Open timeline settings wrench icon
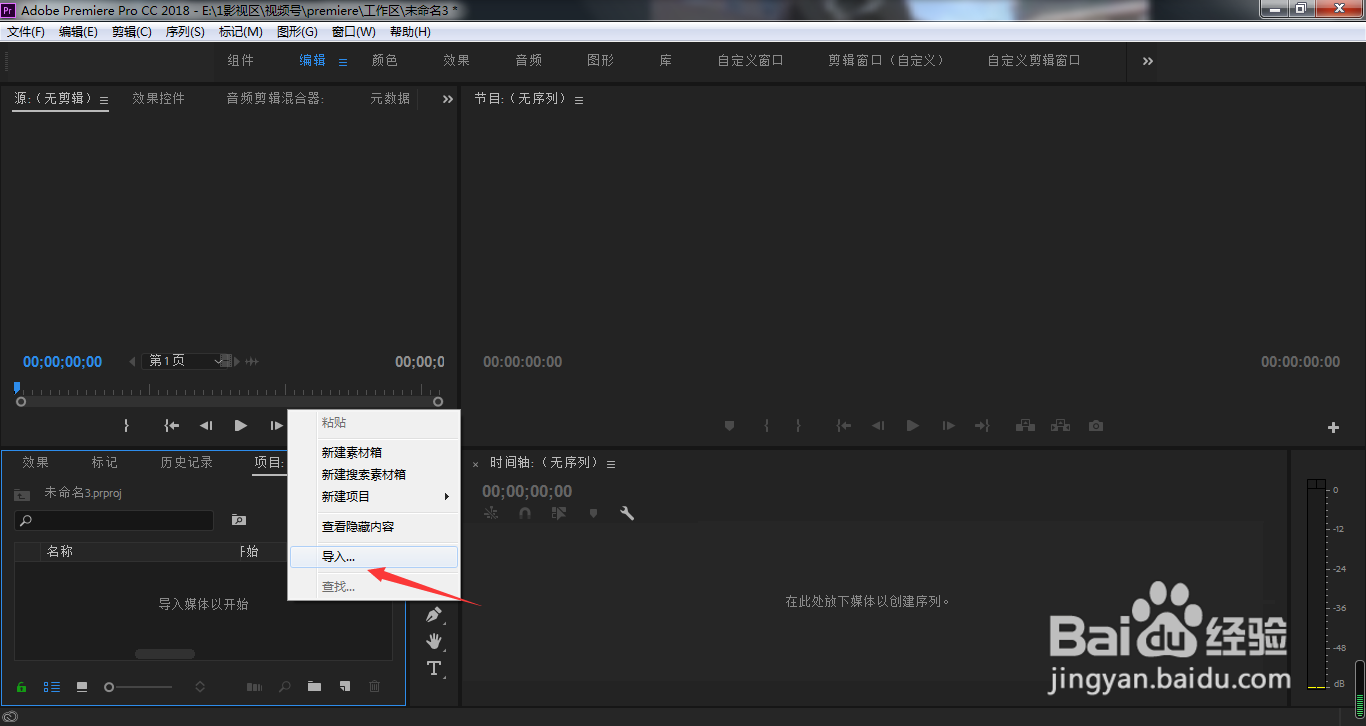1366x726 pixels. 627,513
